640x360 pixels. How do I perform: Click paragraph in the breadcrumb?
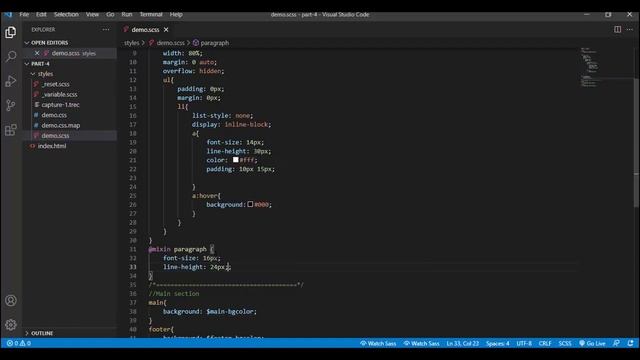214,43
